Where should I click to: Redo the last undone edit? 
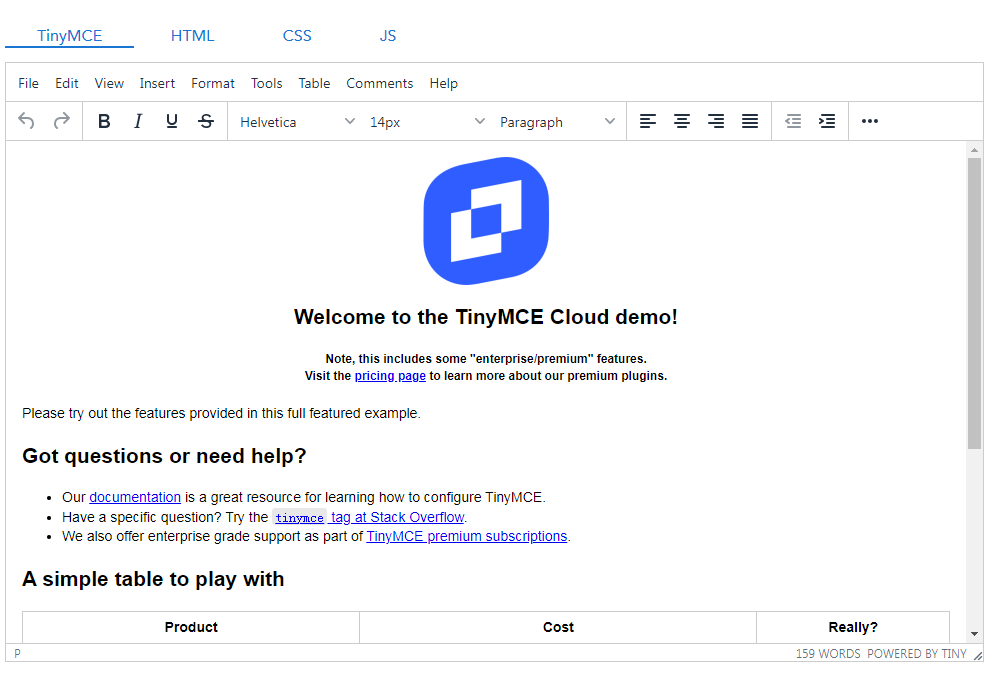coord(61,121)
